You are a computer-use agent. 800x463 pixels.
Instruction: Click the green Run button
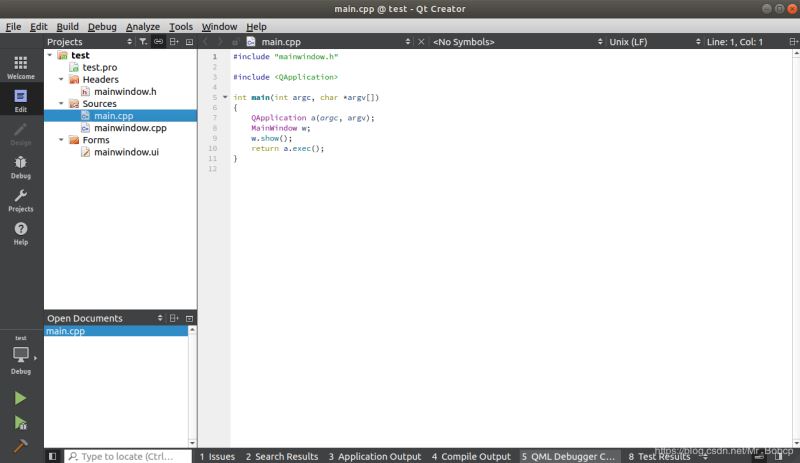tap(20, 398)
